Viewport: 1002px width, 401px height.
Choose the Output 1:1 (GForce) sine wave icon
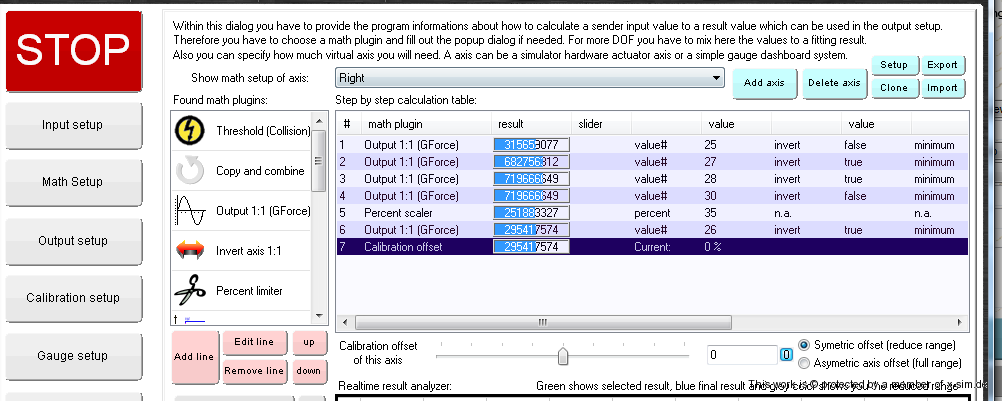pos(190,211)
